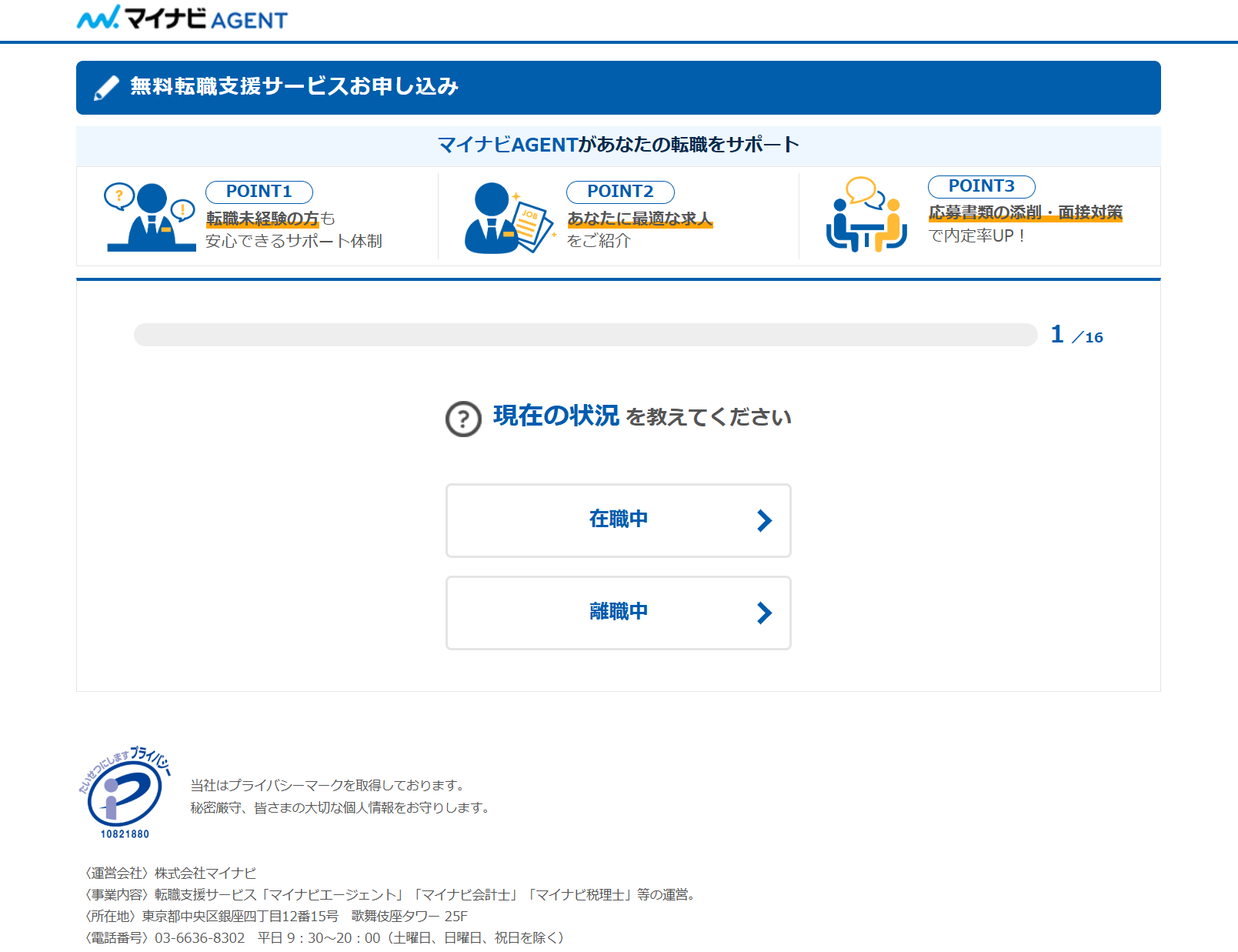Click the POINT3 label badge

tap(981, 186)
